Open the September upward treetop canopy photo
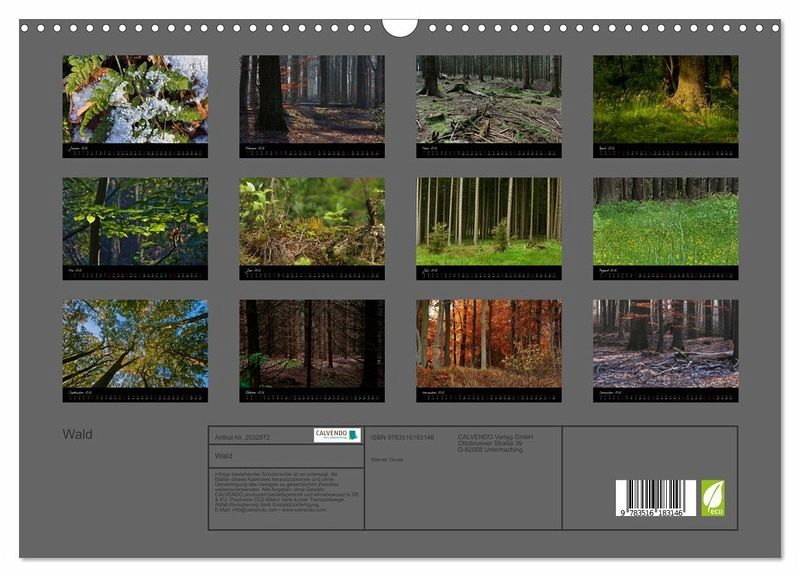Image resolution: width=800 pixels, height=577 pixels. coord(135,344)
